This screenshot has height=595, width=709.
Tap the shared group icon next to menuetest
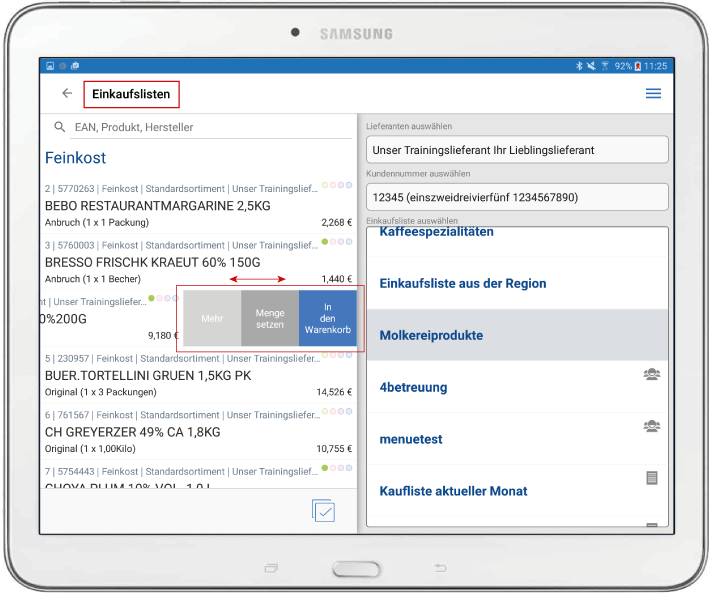(651, 426)
